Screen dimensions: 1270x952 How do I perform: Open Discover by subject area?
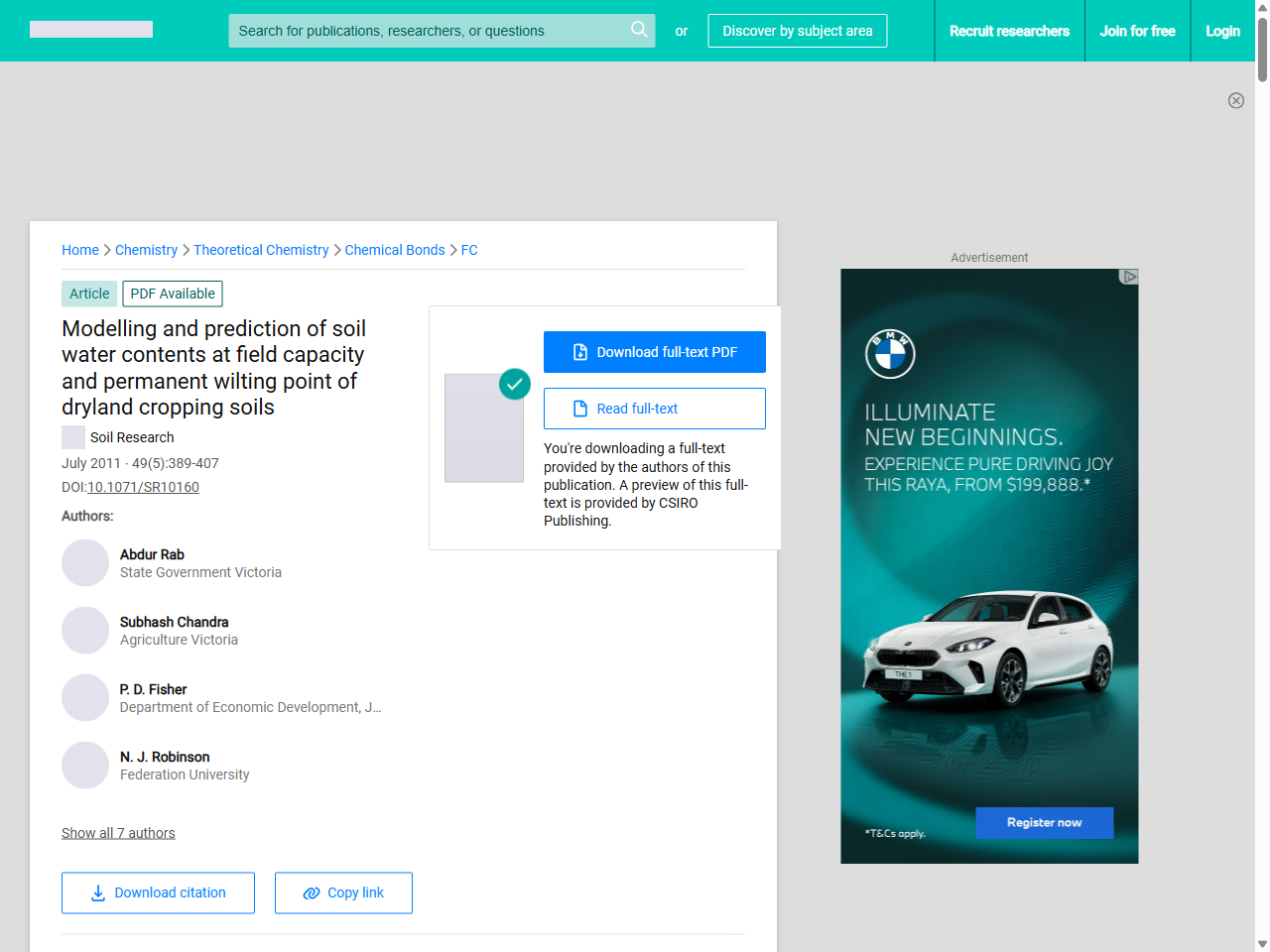point(797,31)
